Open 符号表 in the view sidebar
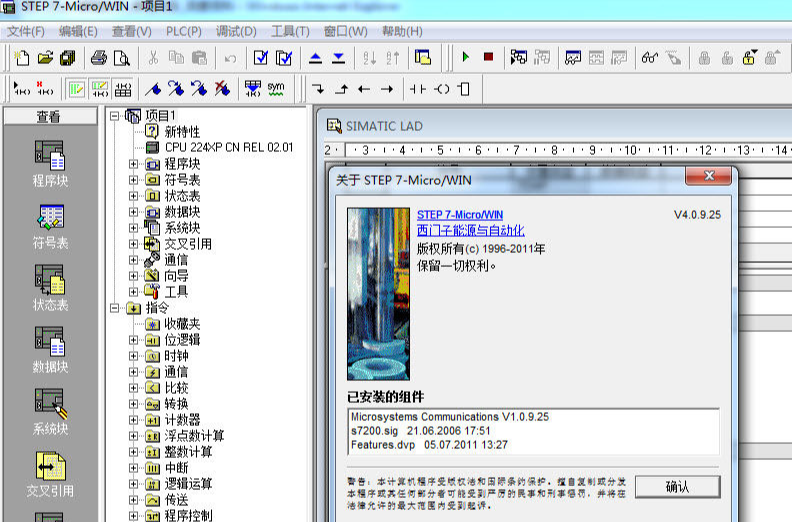The width and height of the screenshot is (792, 522). [x=49, y=226]
